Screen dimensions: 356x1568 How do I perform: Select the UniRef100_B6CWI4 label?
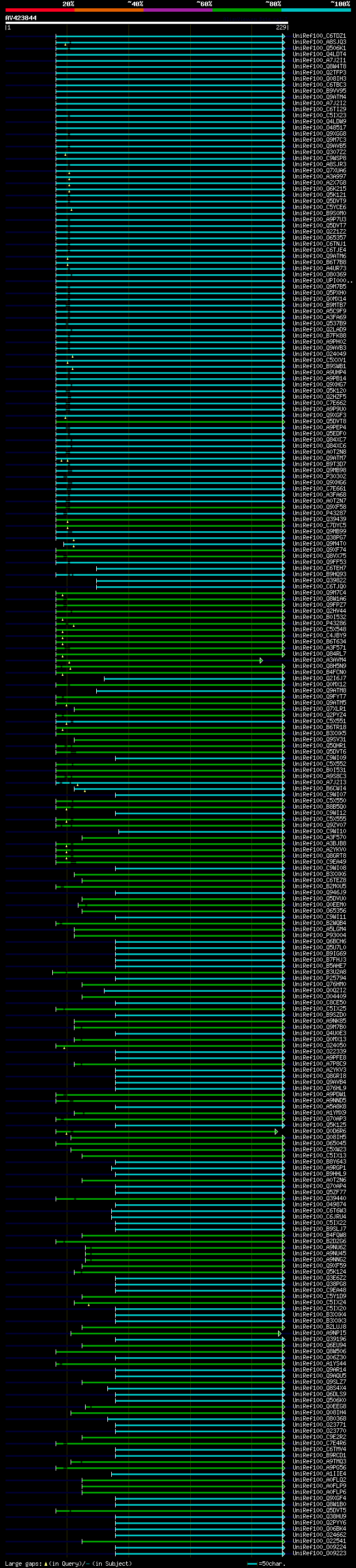pos(319,788)
